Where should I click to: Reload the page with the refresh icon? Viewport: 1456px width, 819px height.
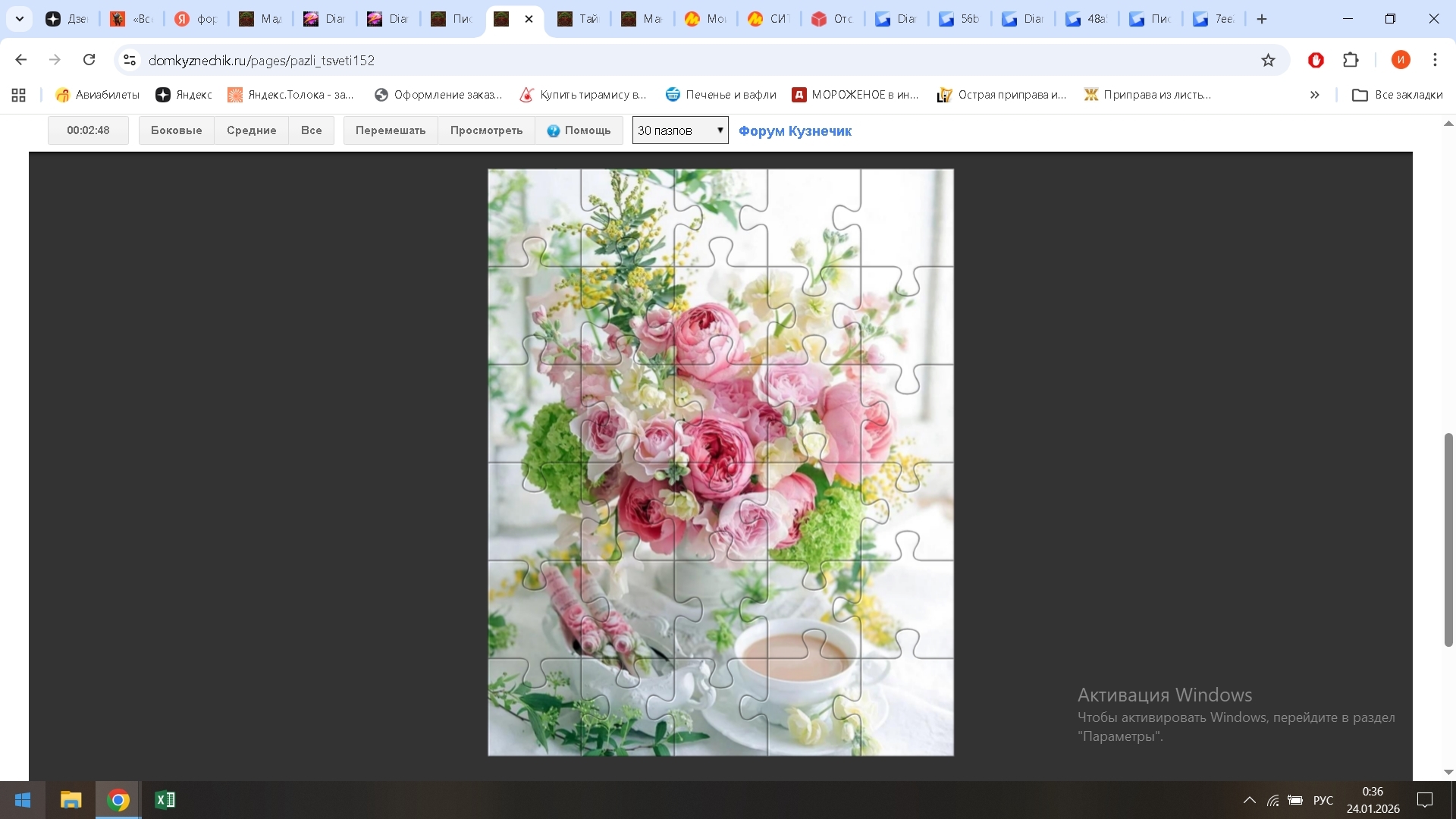pos(89,60)
